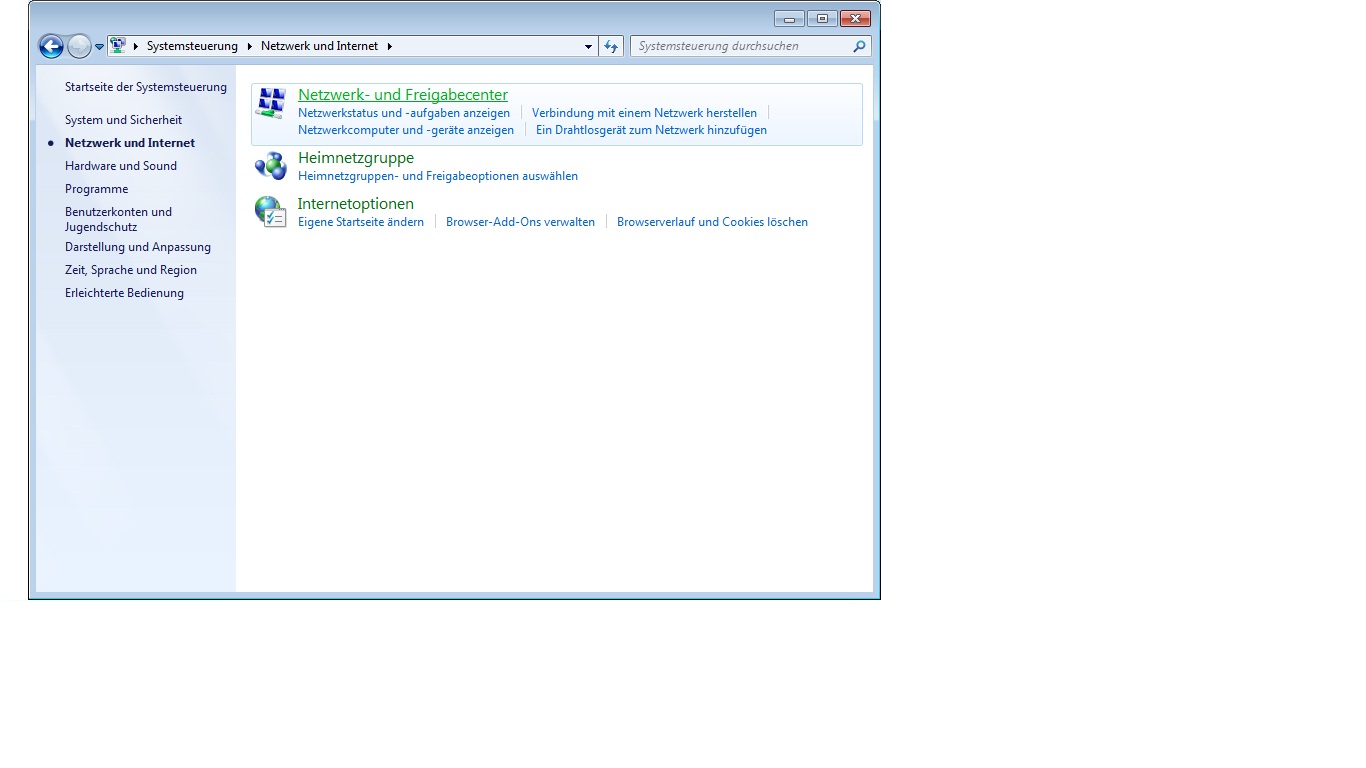
Task: Click Heimnetzgruppen- und Freigabeoptionen auswählen
Action: (438, 176)
